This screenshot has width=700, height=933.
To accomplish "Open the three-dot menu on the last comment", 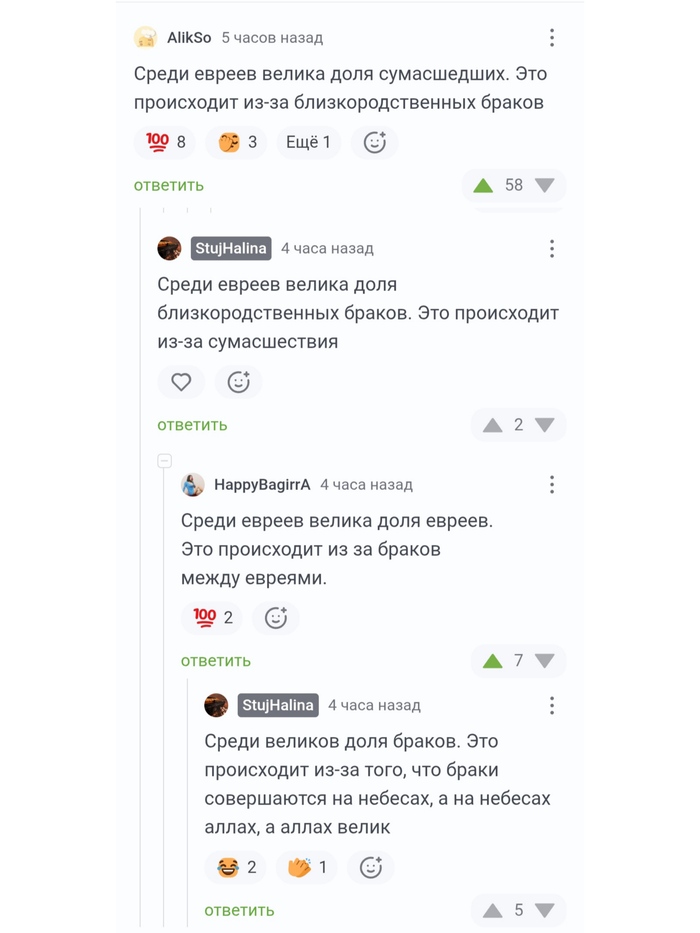I will [552, 705].
